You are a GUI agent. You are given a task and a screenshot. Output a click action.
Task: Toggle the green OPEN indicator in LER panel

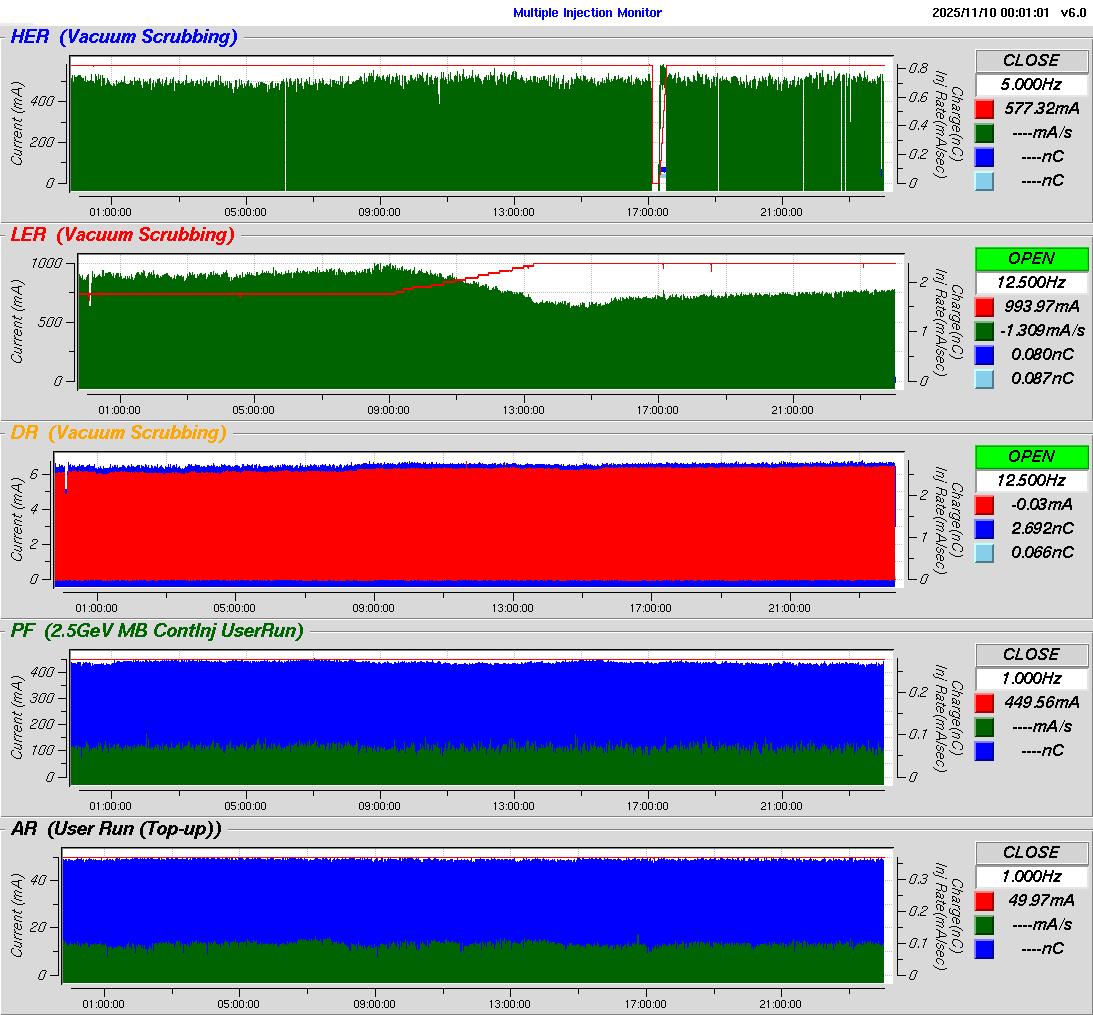click(1031, 258)
